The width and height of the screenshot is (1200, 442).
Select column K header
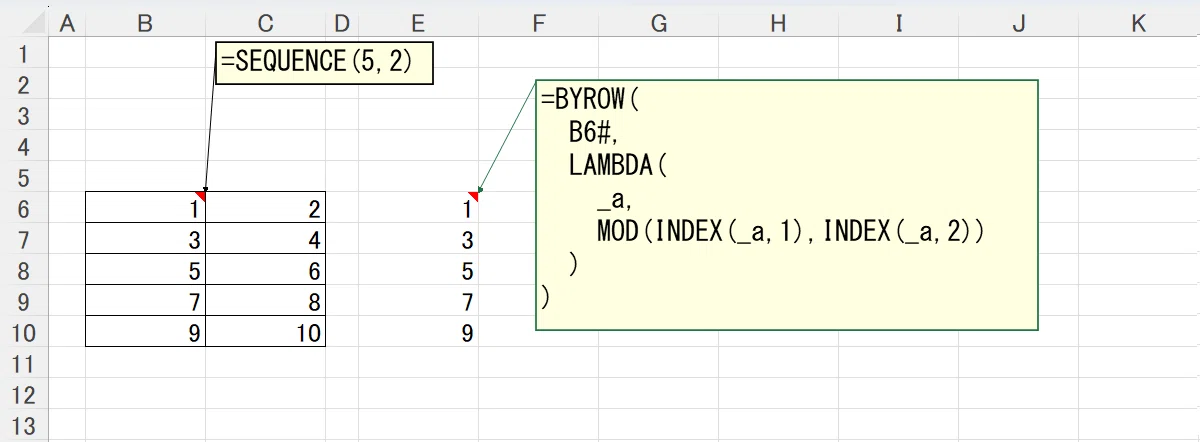[1138, 24]
